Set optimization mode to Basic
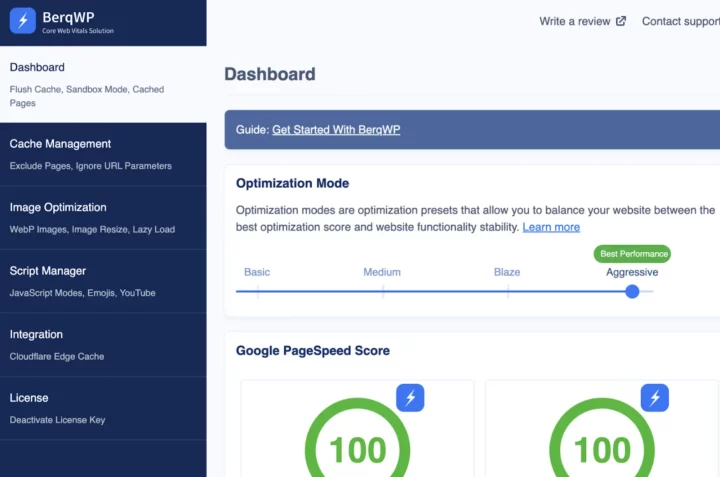Screen dimensions: 720x477 click(x=257, y=272)
